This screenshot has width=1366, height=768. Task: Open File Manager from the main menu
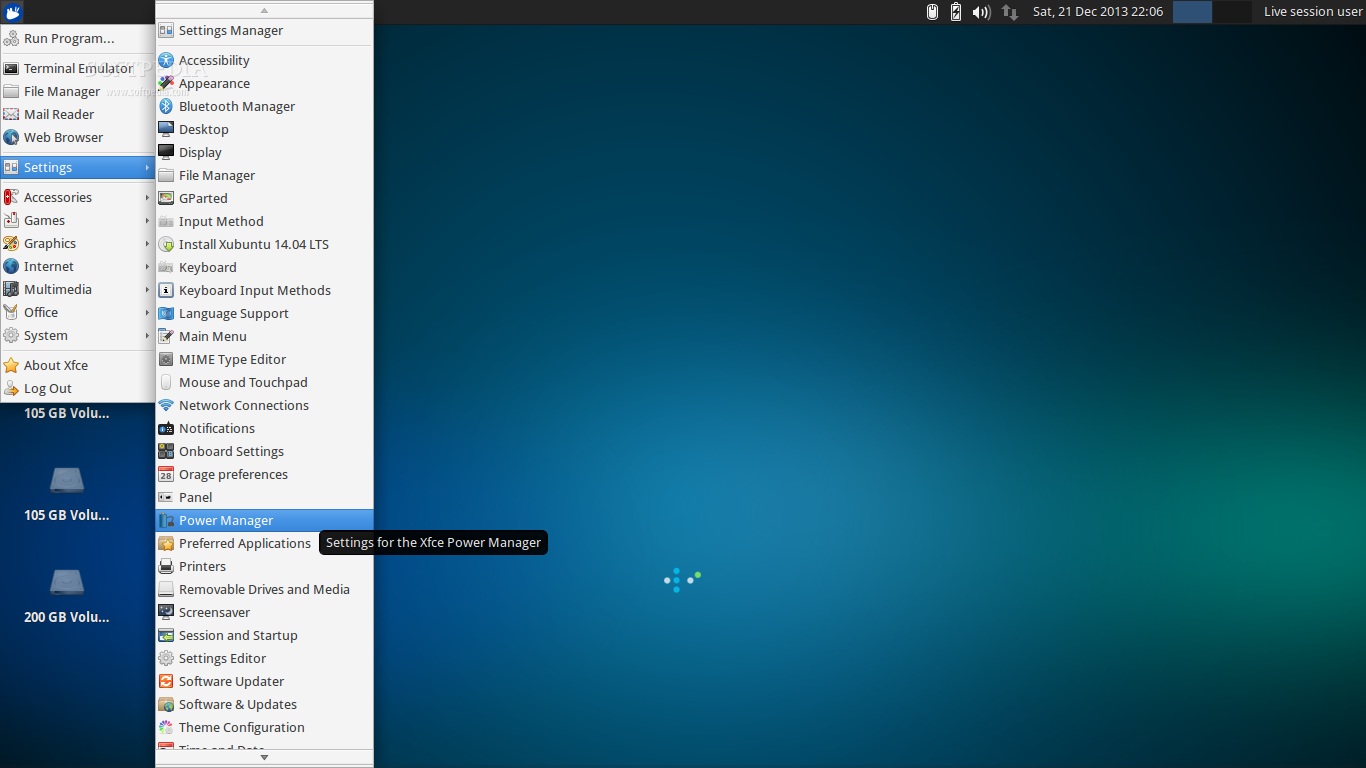click(77, 91)
